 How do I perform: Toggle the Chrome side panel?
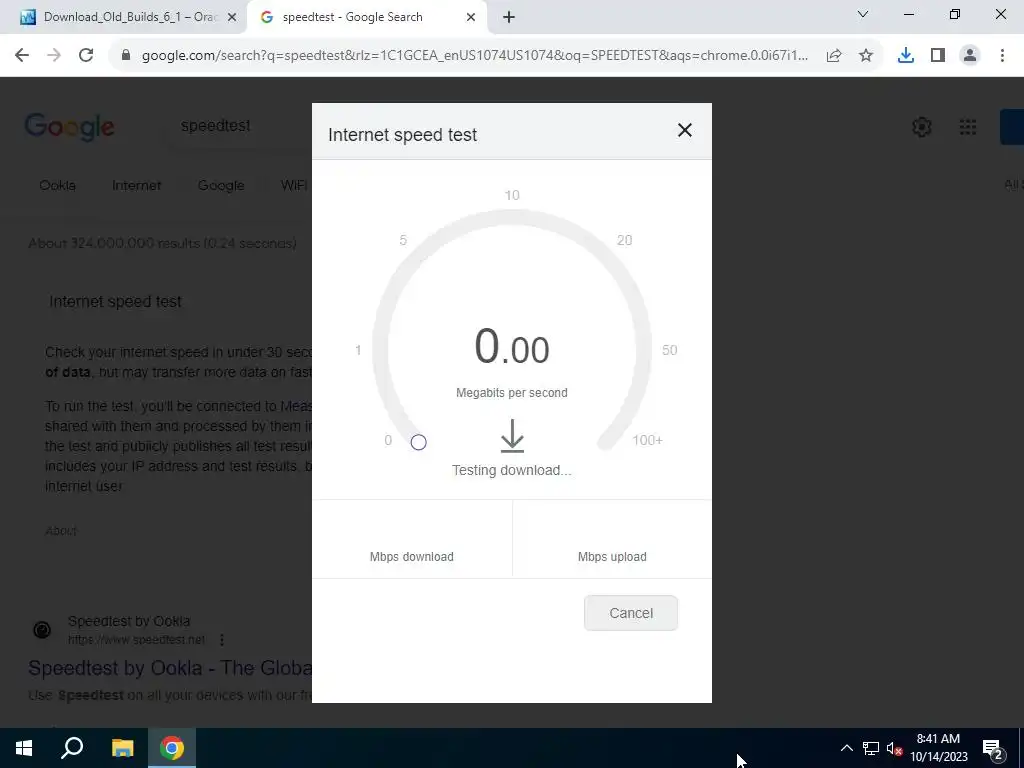pos(938,56)
